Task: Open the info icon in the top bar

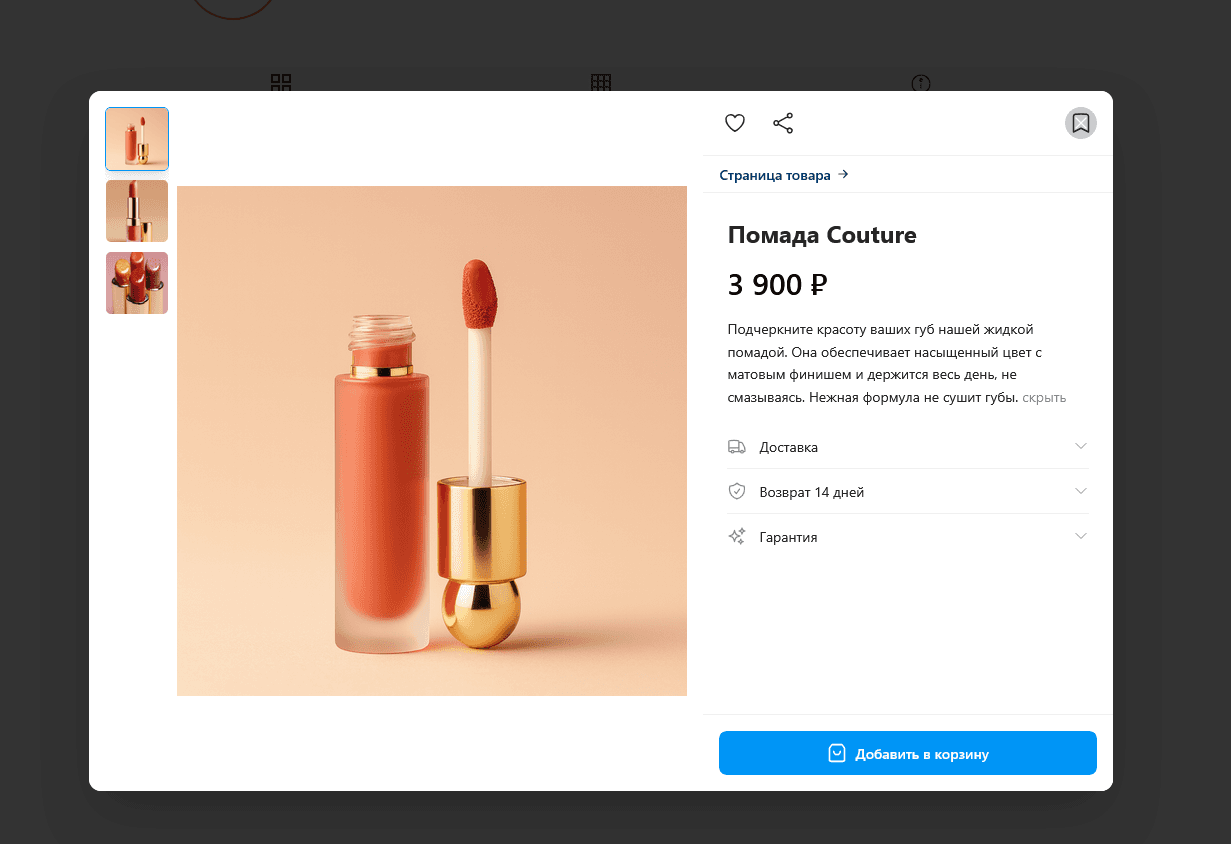Action: 920,84
